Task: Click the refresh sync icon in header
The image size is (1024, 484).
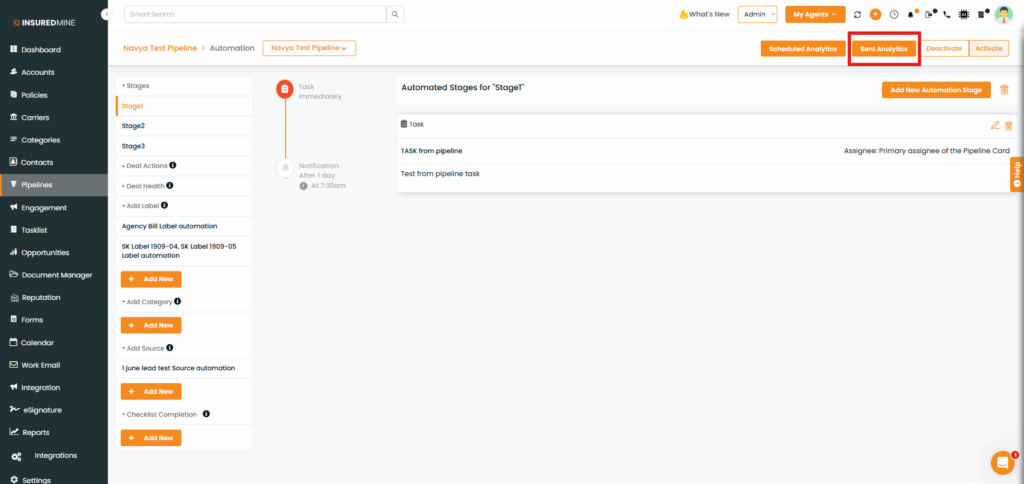Action: tap(857, 15)
